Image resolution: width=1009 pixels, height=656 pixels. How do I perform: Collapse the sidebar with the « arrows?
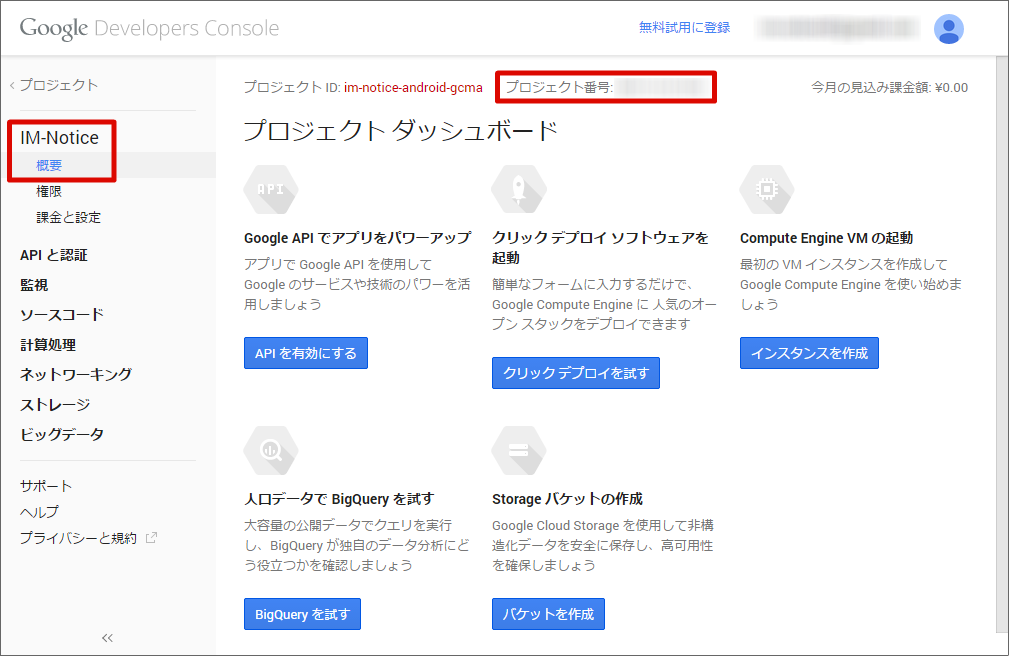(107, 638)
